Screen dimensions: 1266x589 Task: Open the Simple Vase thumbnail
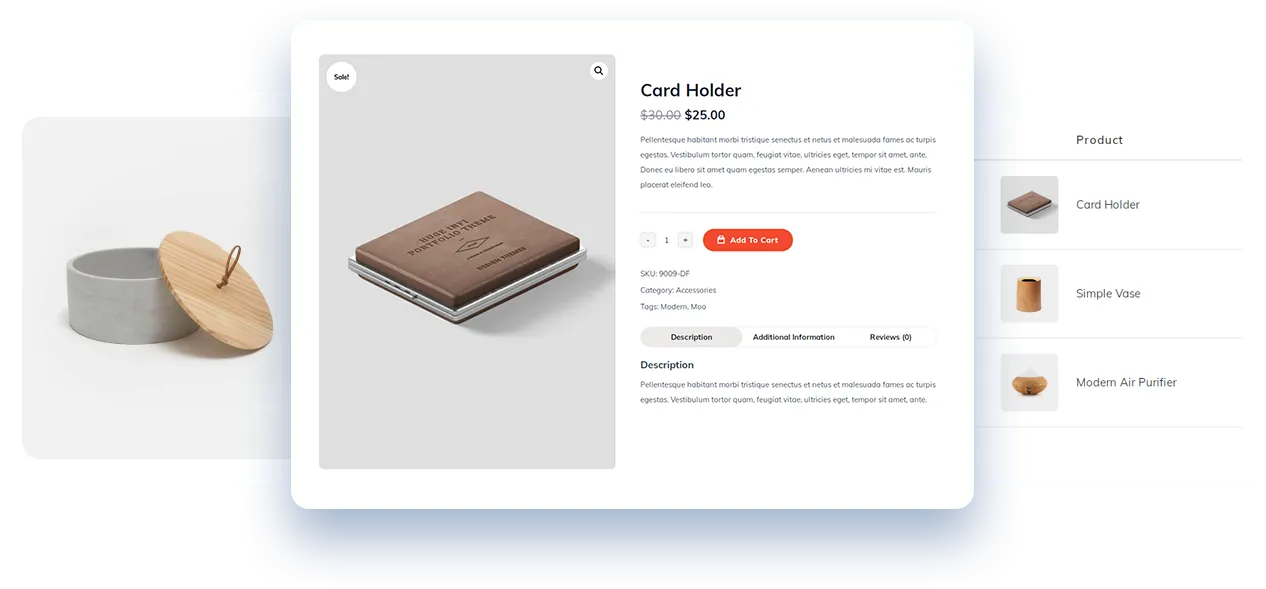pos(1029,294)
